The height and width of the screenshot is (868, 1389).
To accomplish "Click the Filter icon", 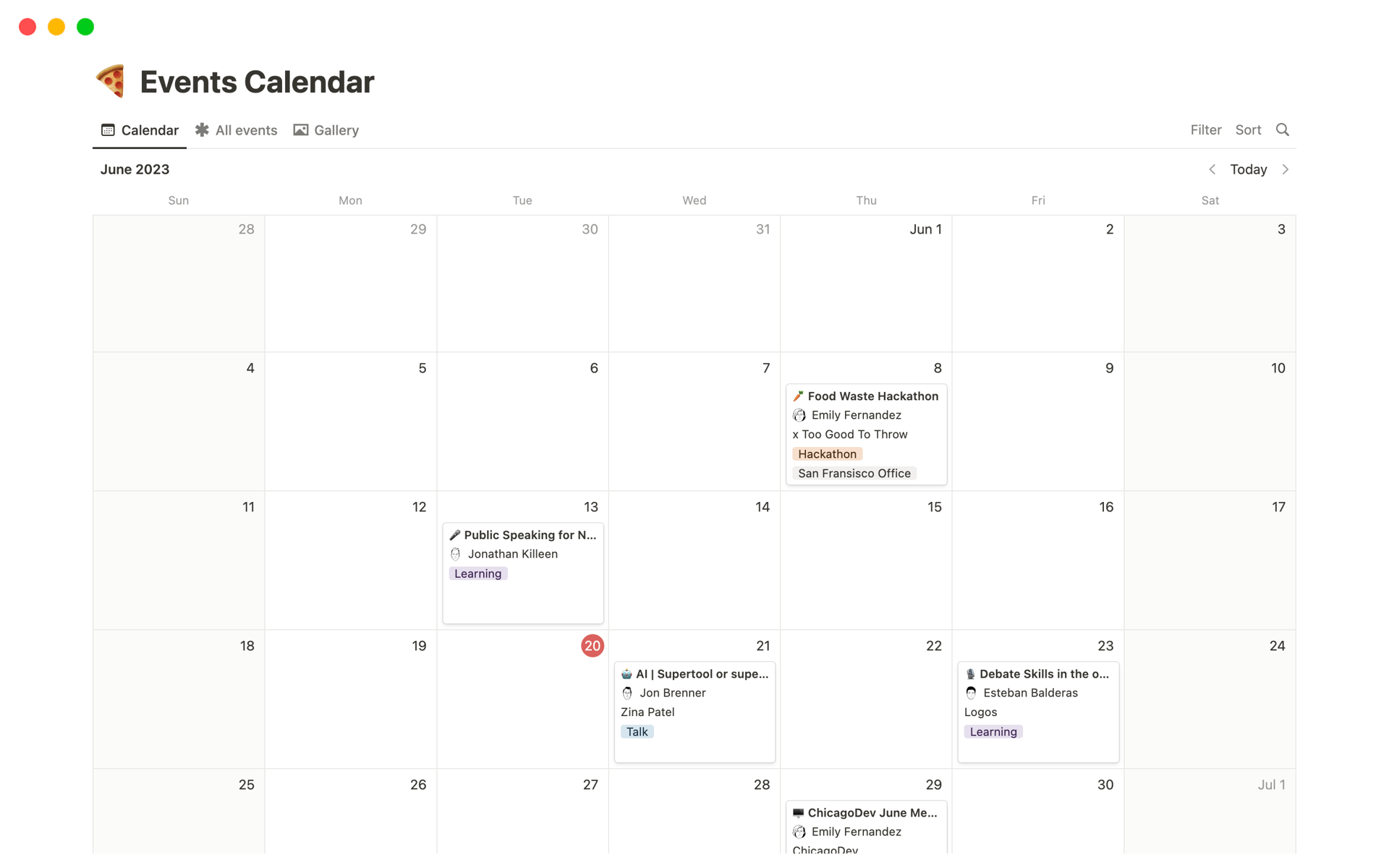I will coord(1205,130).
